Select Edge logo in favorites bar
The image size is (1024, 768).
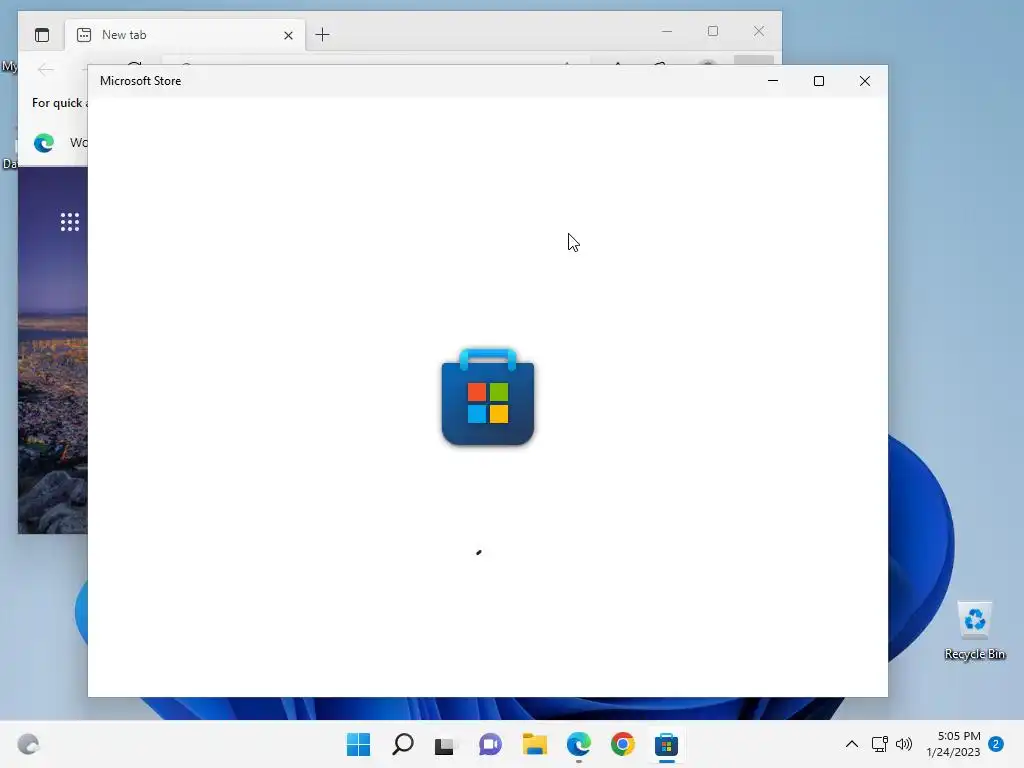[44, 142]
